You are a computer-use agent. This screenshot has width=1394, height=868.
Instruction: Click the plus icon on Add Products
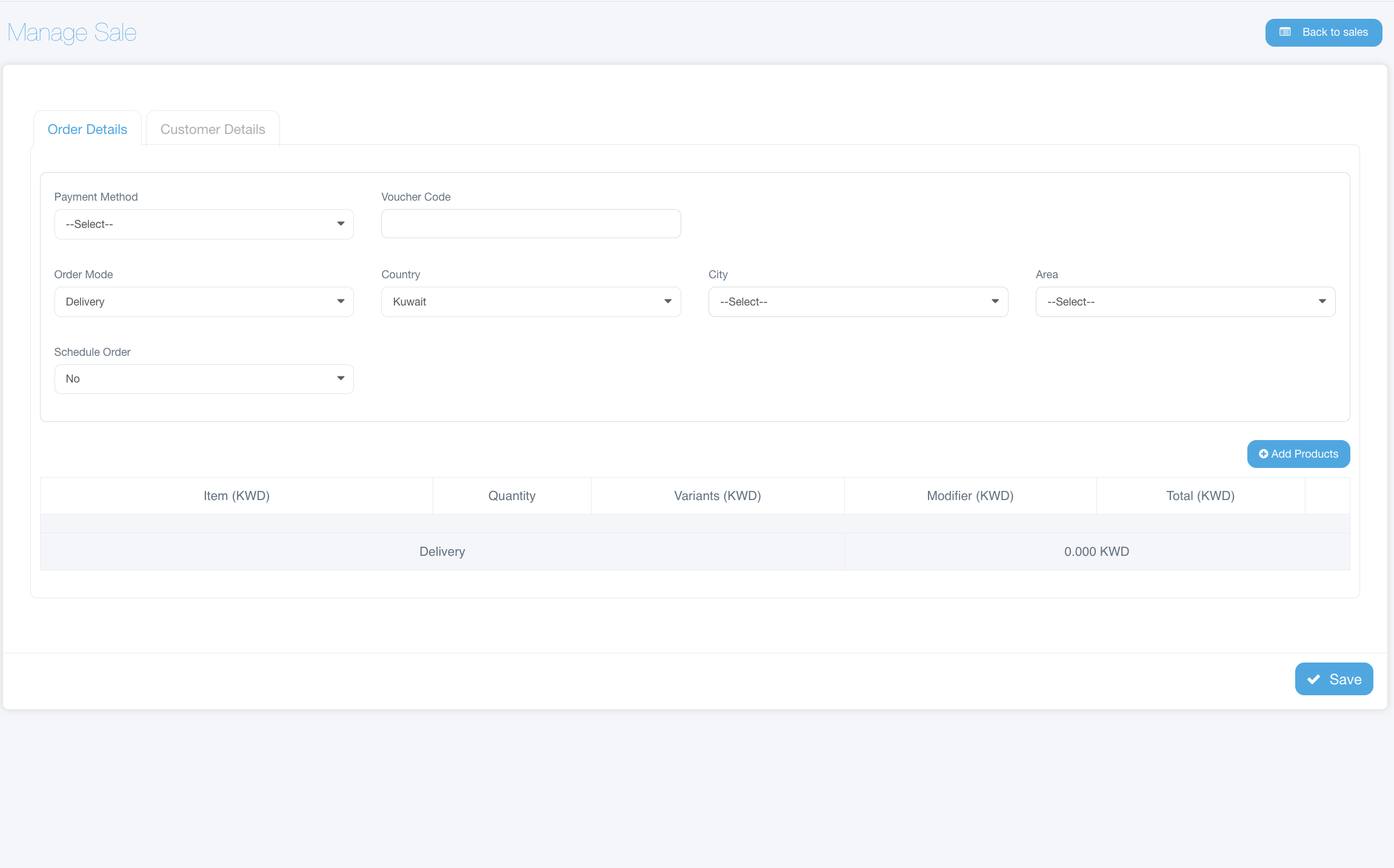(x=1263, y=454)
